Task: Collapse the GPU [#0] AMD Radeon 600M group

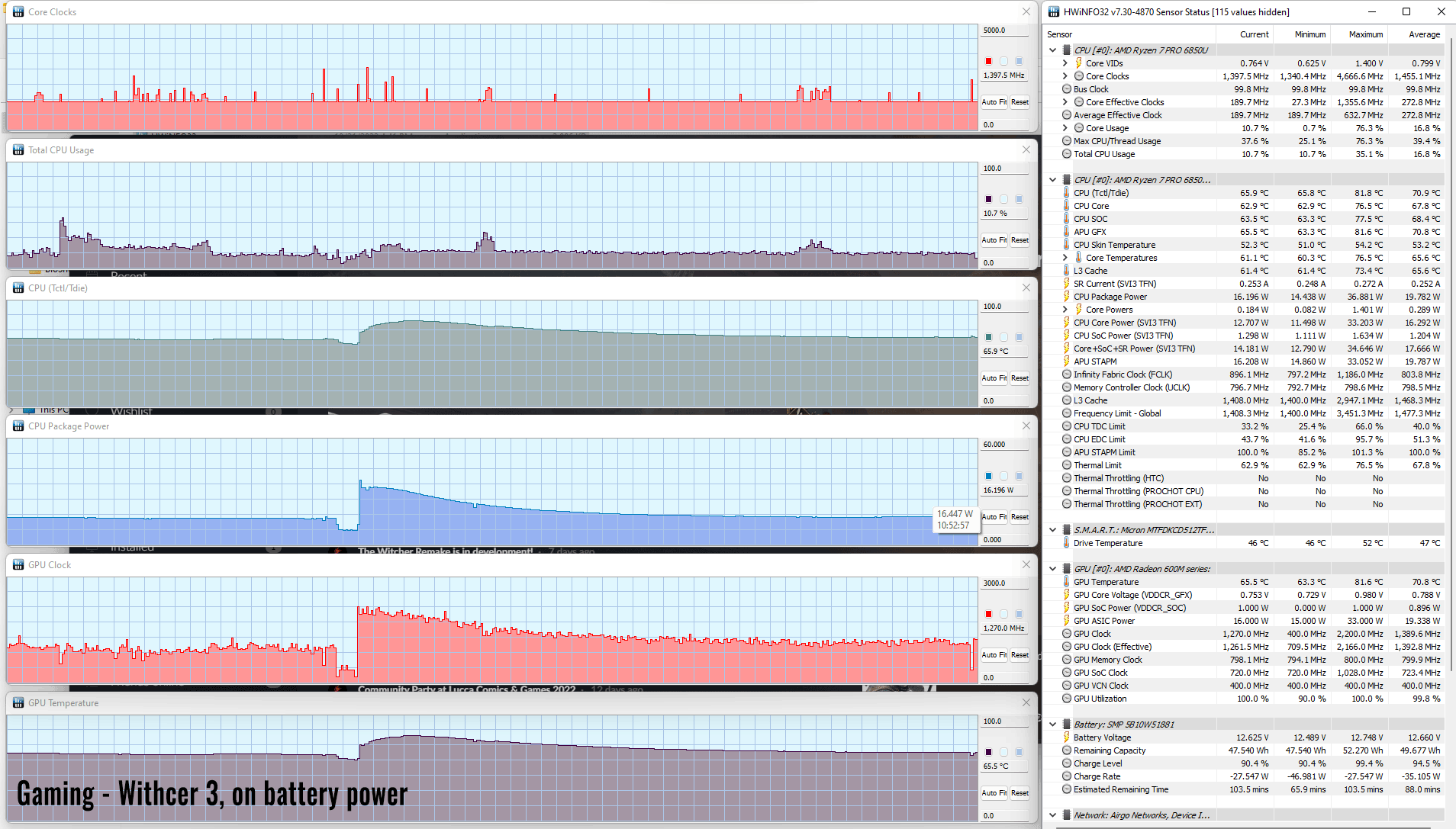Action: (1053, 569)
